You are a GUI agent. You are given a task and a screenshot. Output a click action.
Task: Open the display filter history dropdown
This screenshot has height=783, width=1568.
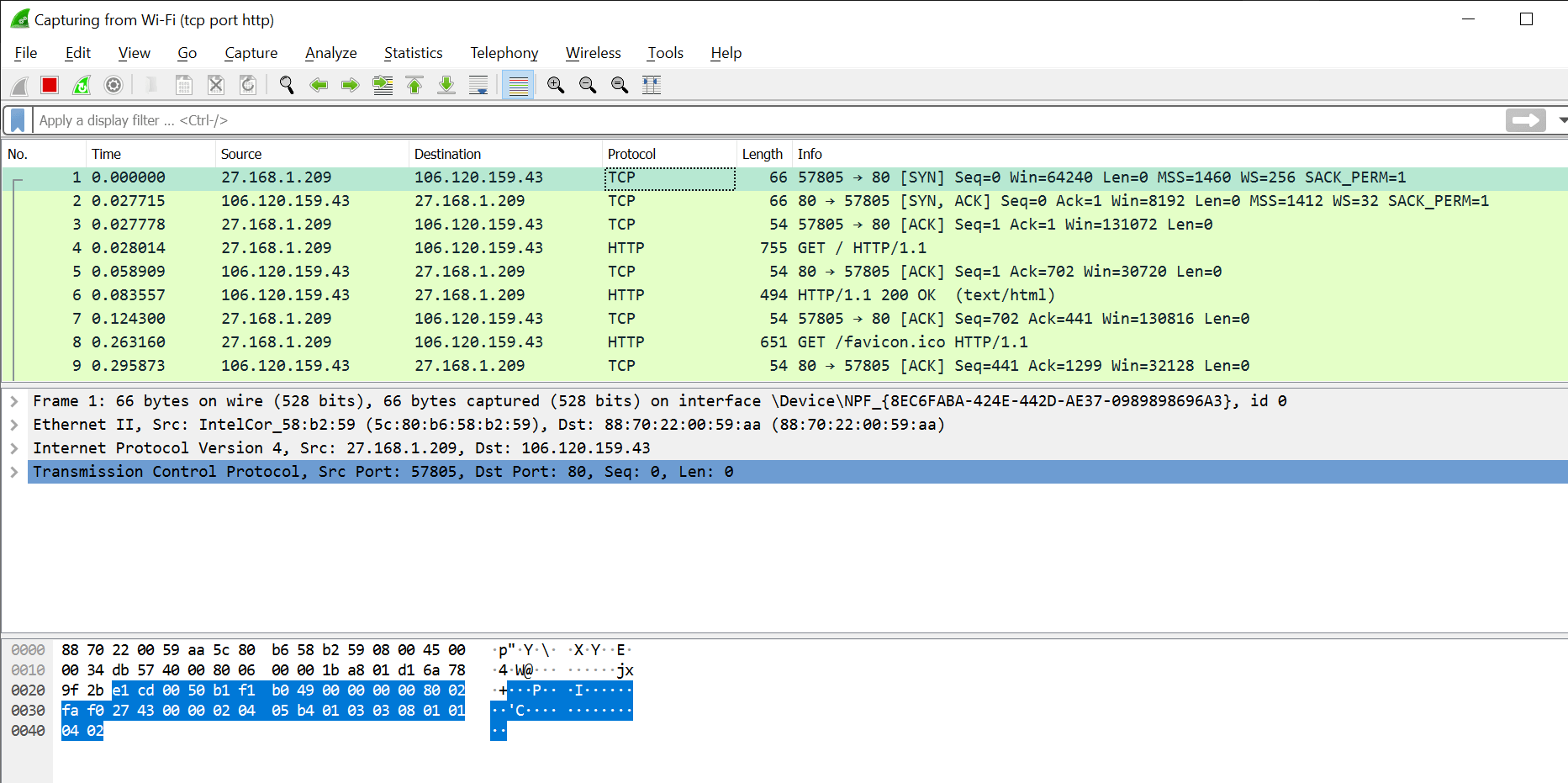tap(1562, 120)
